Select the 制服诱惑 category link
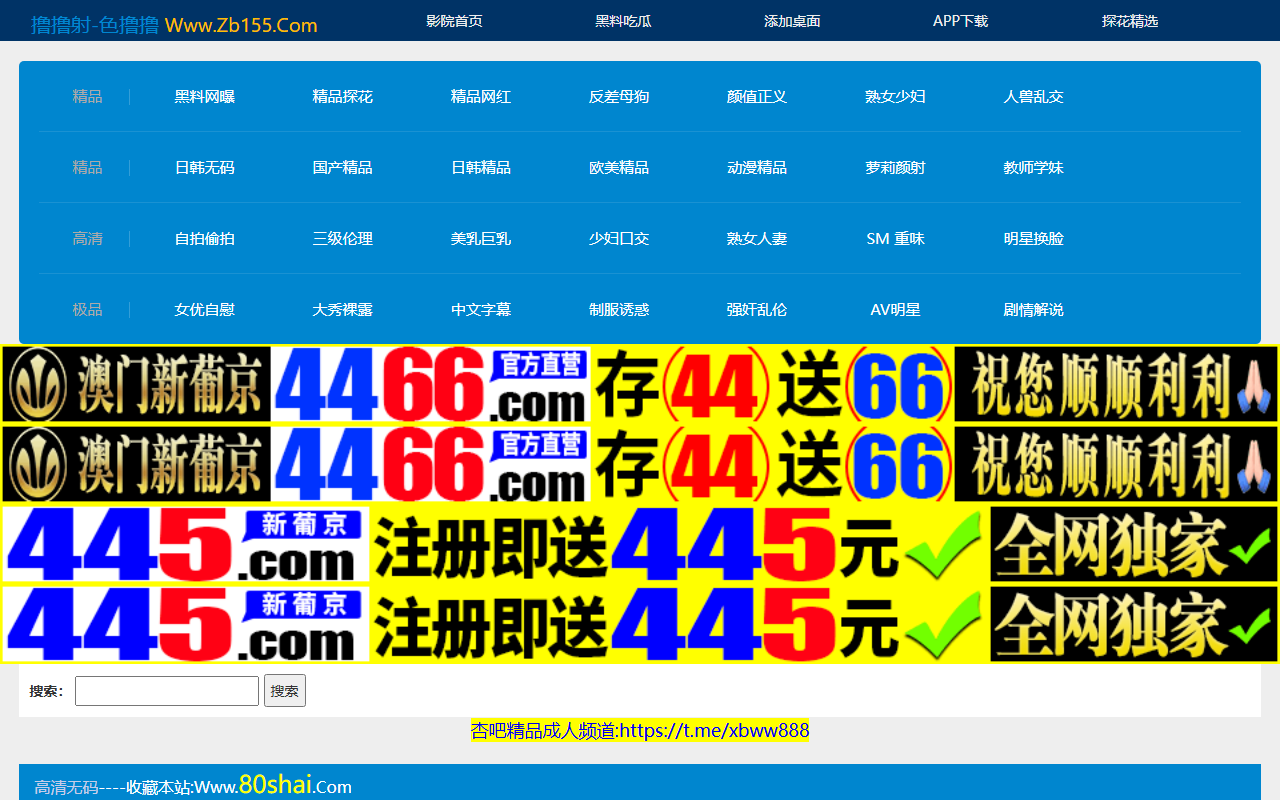This screenshot has height=800, width=1280. pyautogui.click(x=619, y=310)
